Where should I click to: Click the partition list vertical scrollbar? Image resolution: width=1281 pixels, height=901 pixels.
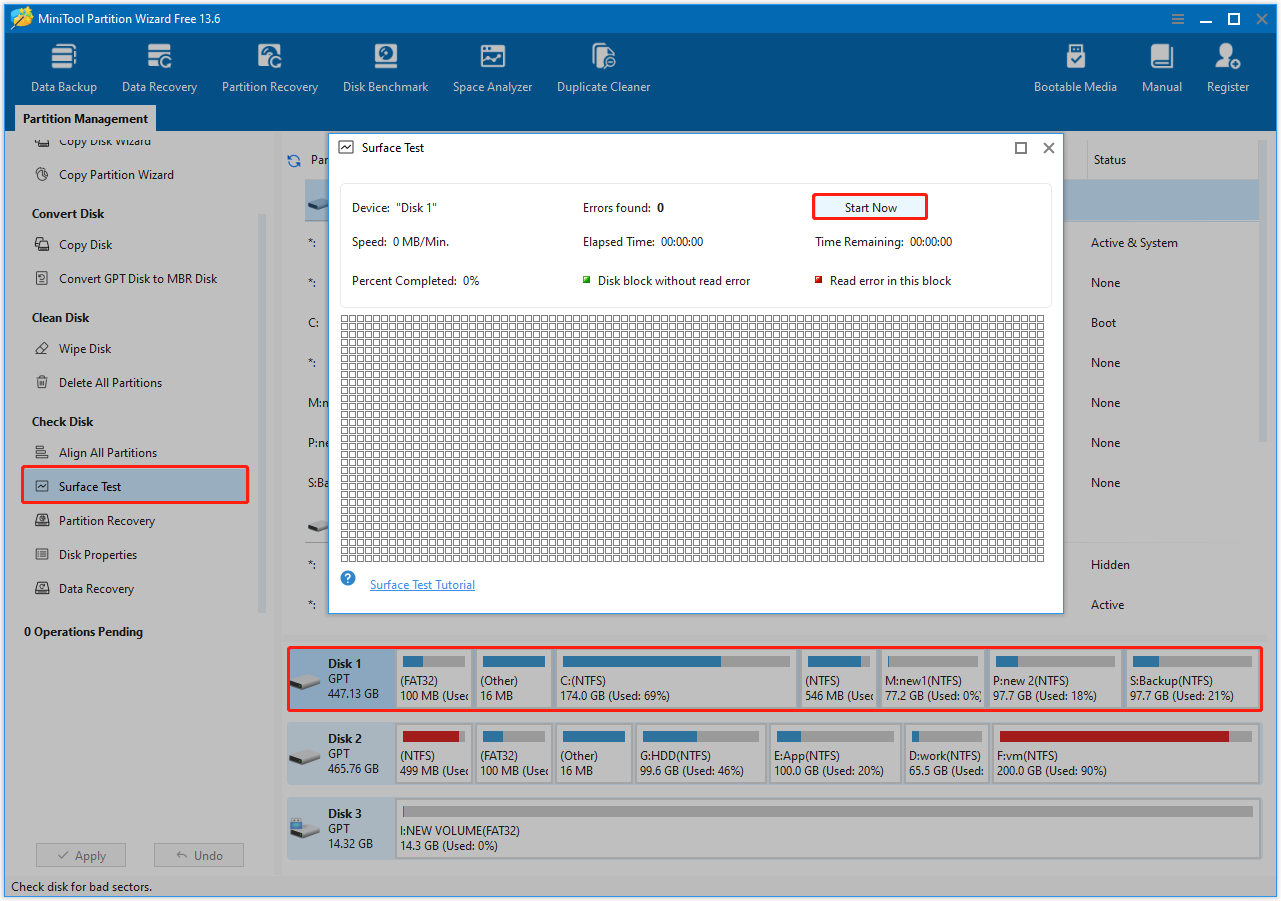1264,290
